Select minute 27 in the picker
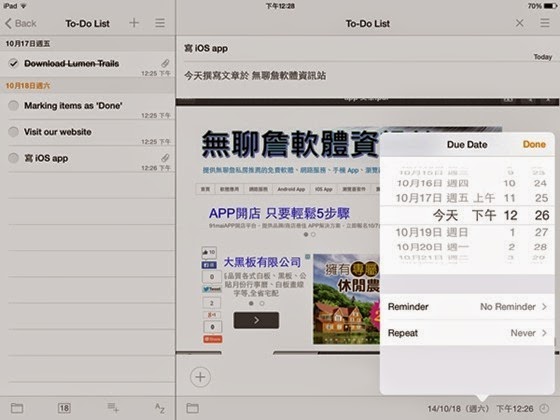 (541, 232)
